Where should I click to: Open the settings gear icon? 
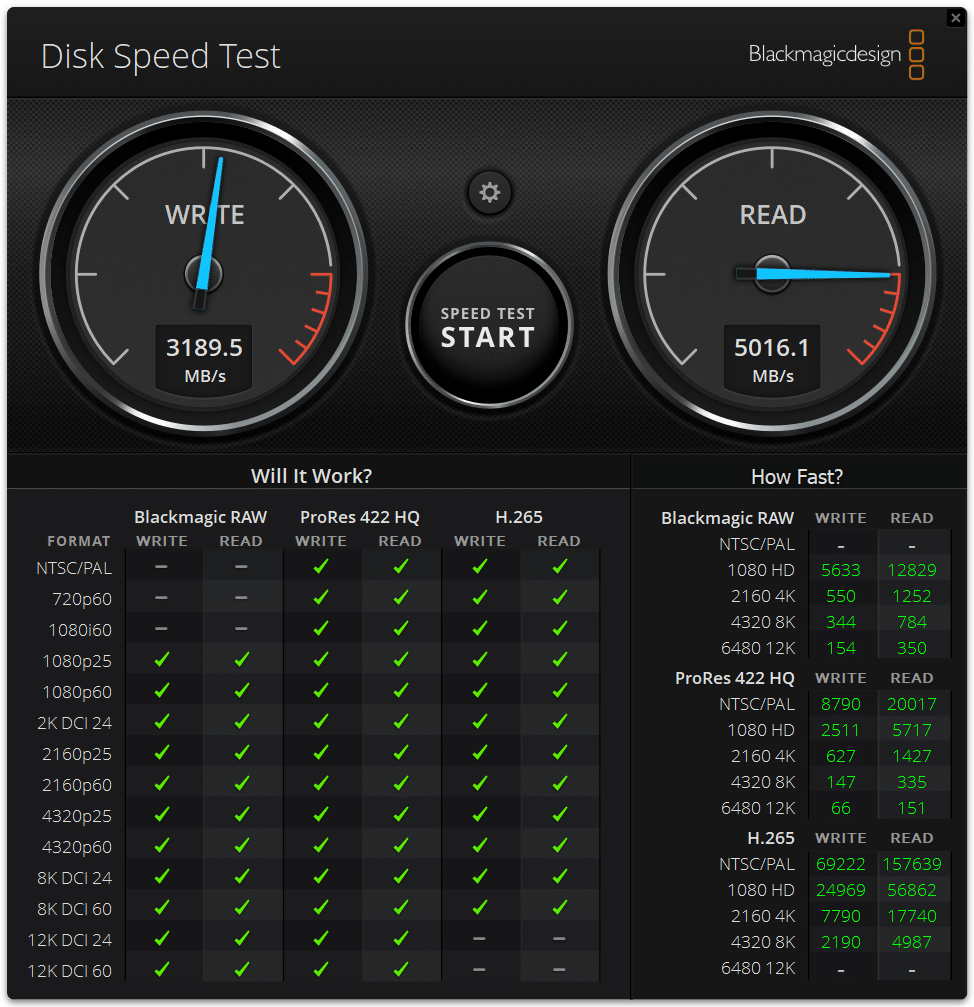click(489, 192)
